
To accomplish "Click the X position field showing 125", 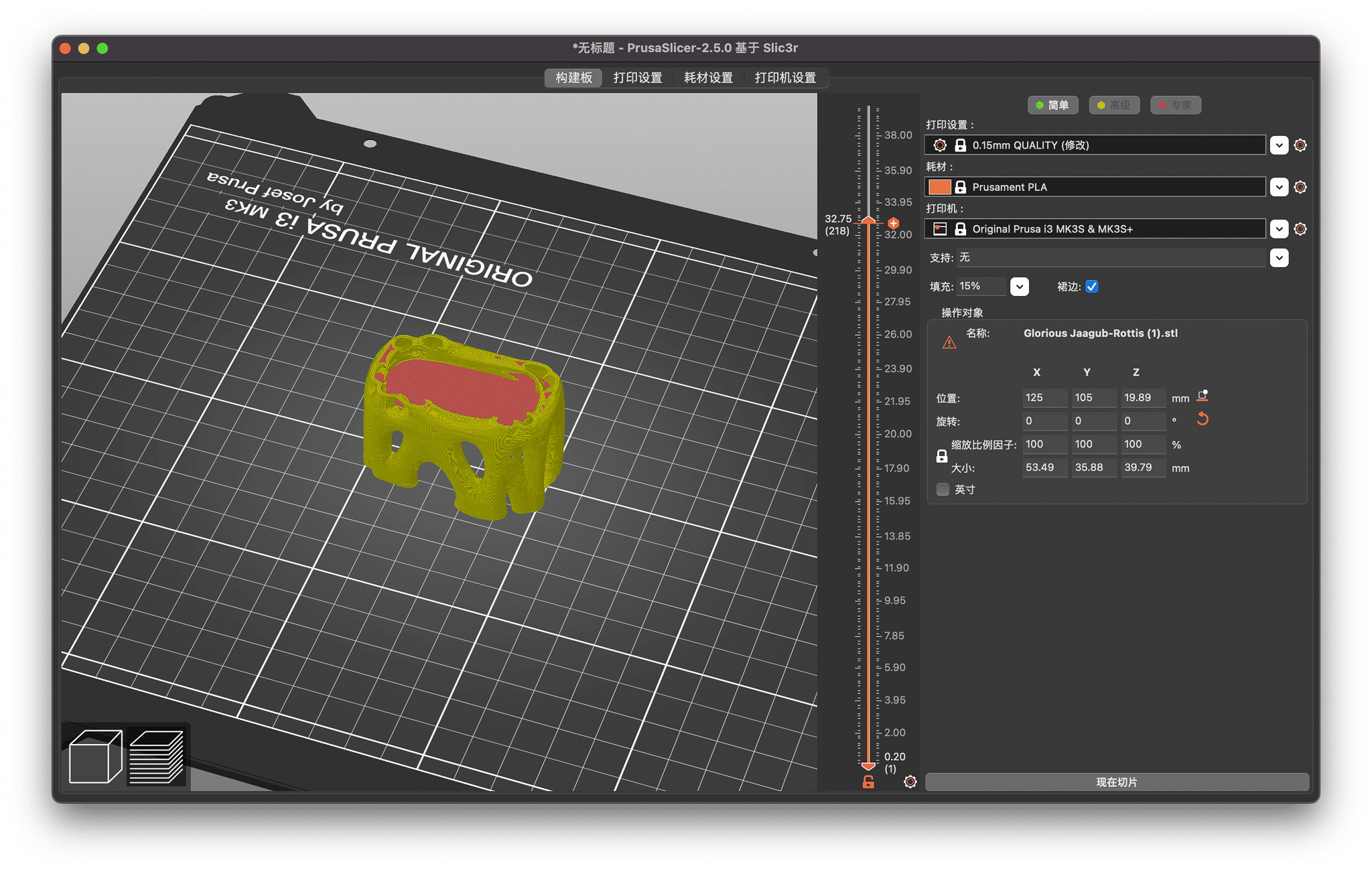I will point(1044,398).
